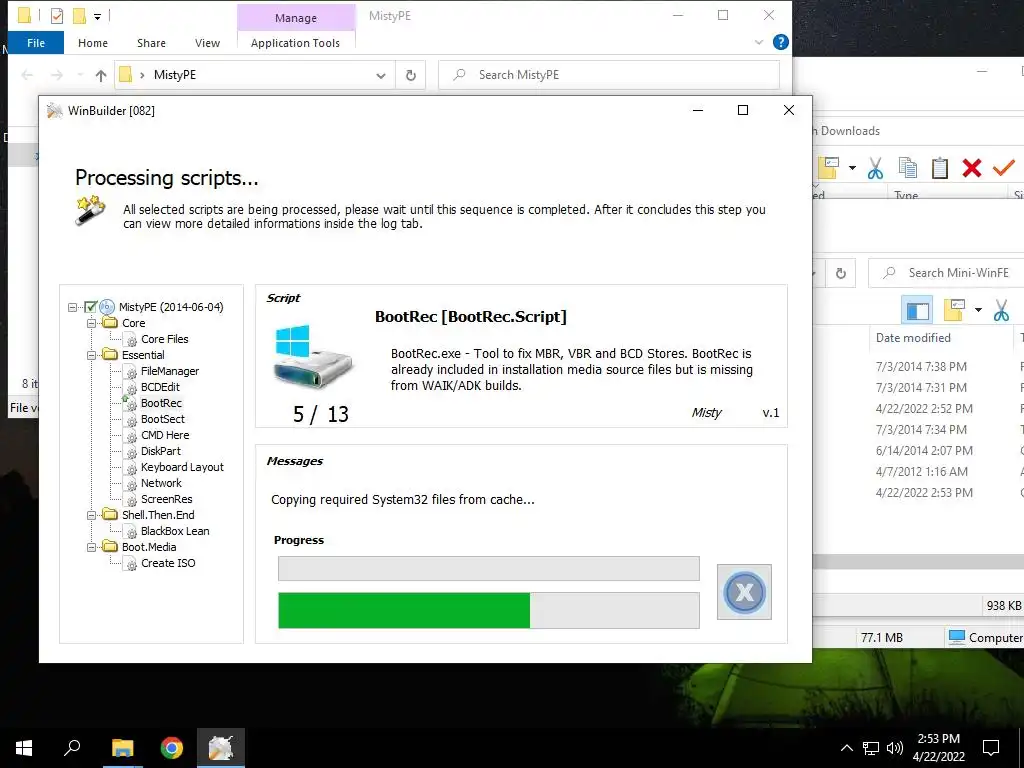Collapse the MistyPE root tree node
Image resolution: width=1024 pixels, height=768 pixels.
(72, 307)
